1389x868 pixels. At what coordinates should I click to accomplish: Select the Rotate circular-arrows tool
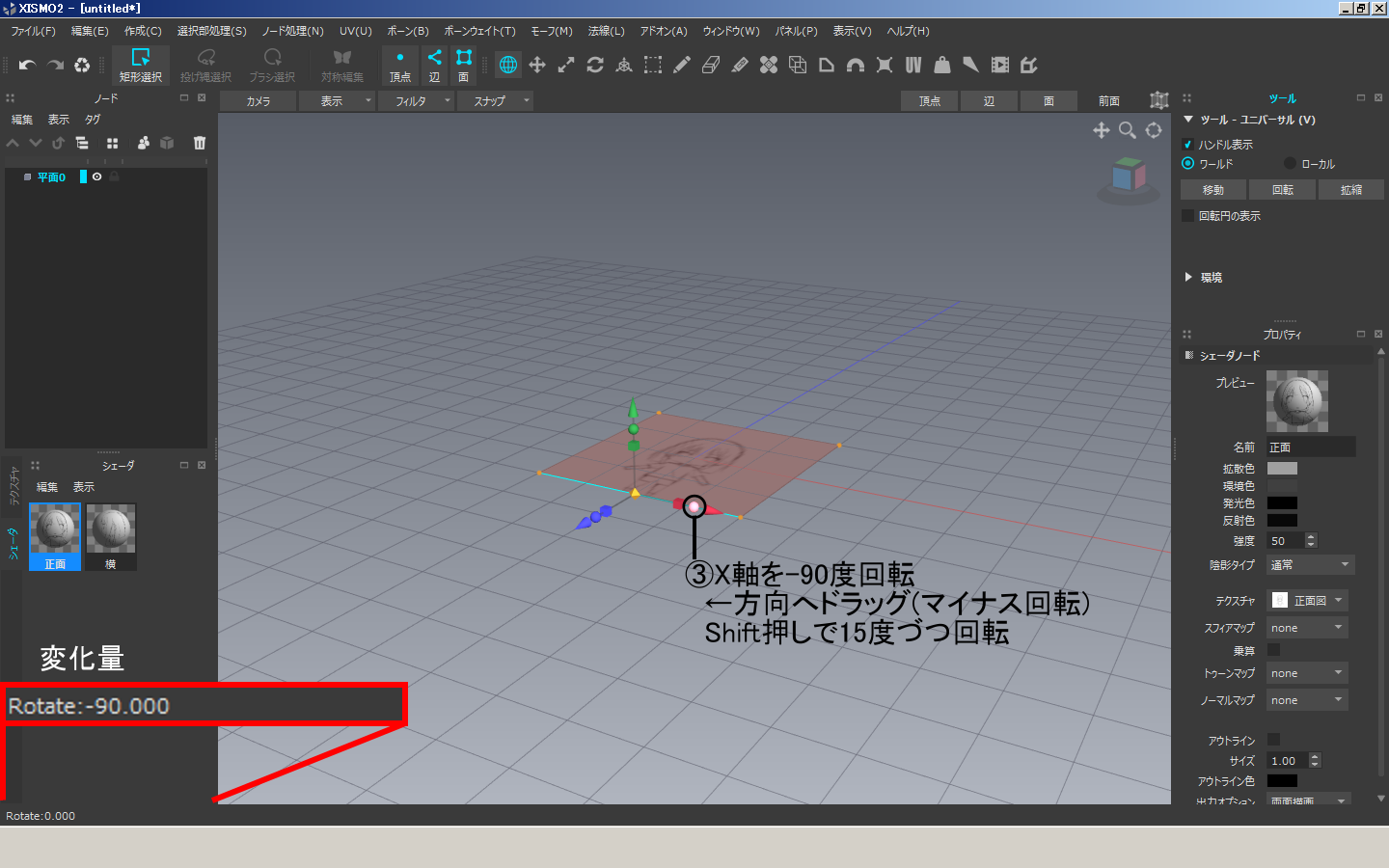(595, 65)
